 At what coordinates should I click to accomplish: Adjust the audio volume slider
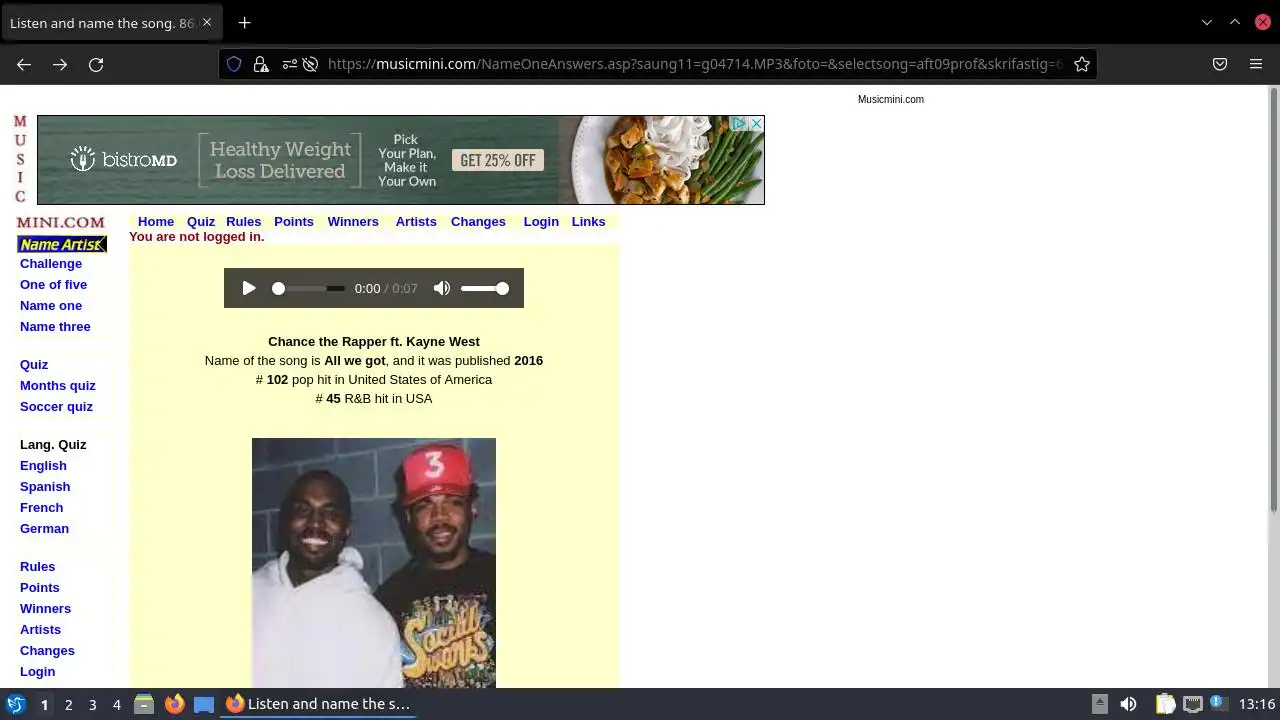point(484,288)
